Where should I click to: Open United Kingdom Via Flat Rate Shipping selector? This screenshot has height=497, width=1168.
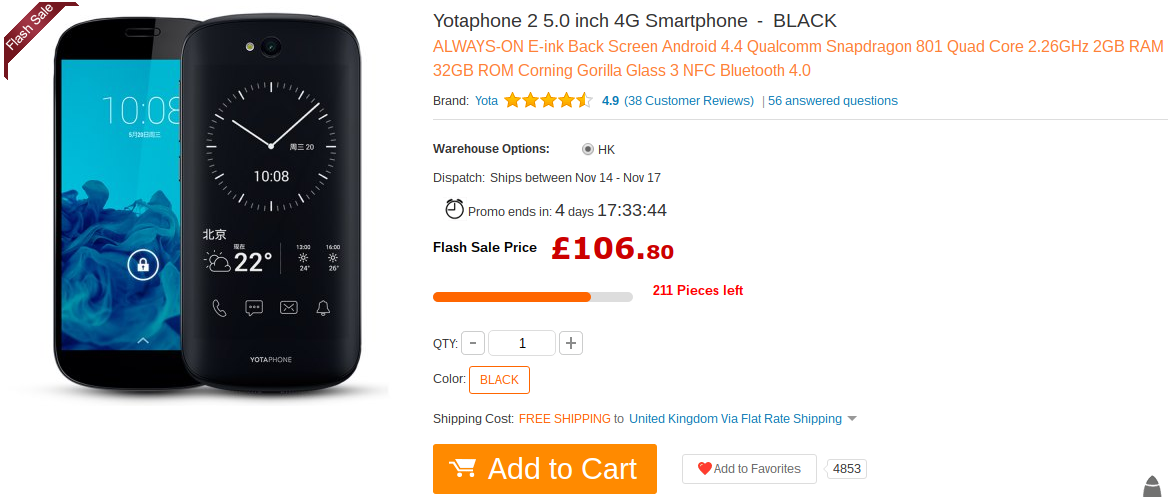(x=735, y=419)
